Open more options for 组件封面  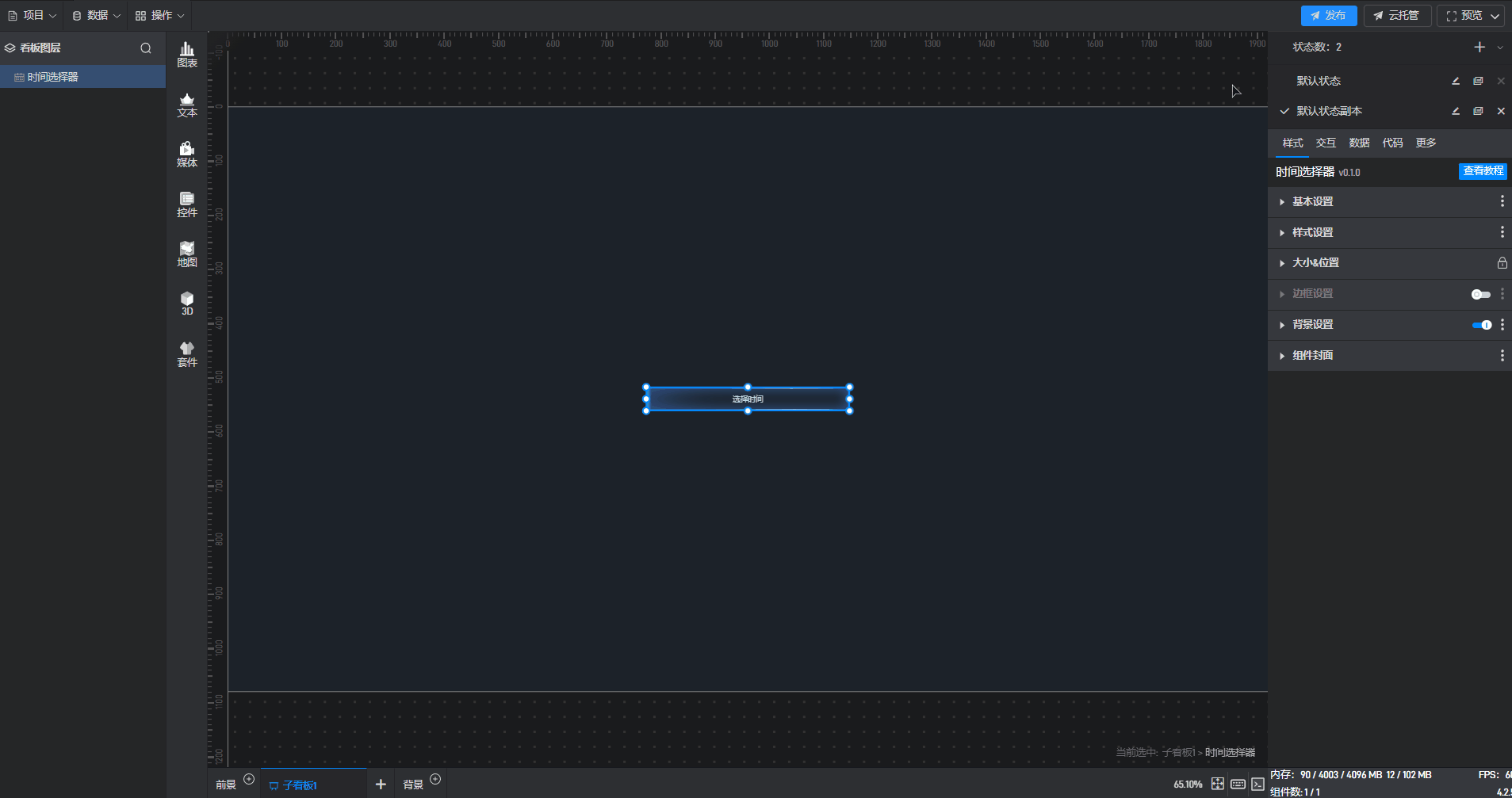(x=1502, y=356)
